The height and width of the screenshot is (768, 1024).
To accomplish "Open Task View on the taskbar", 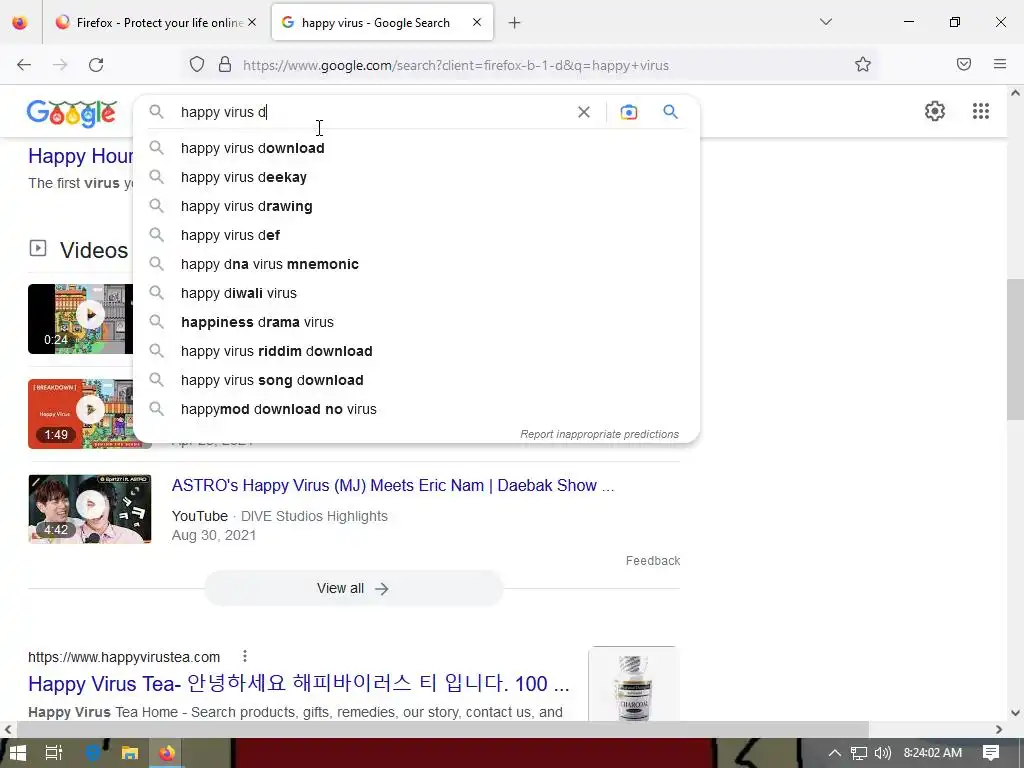I will pyautogui.click(x=54, y=753).
